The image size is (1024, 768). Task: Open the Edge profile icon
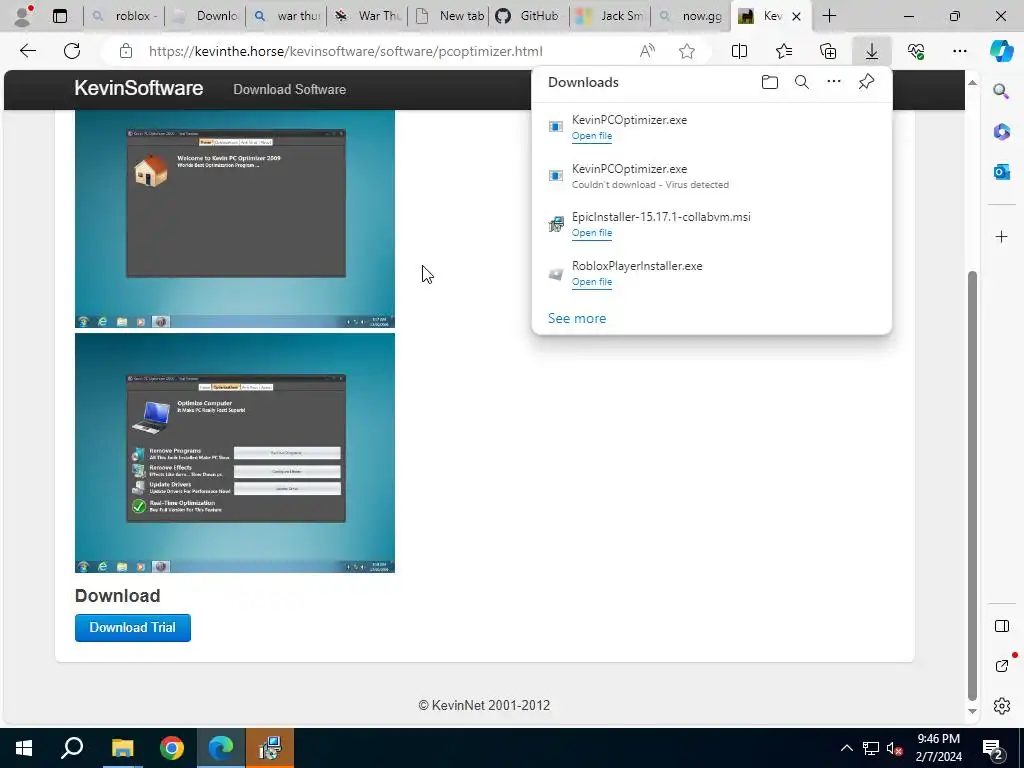23,16
